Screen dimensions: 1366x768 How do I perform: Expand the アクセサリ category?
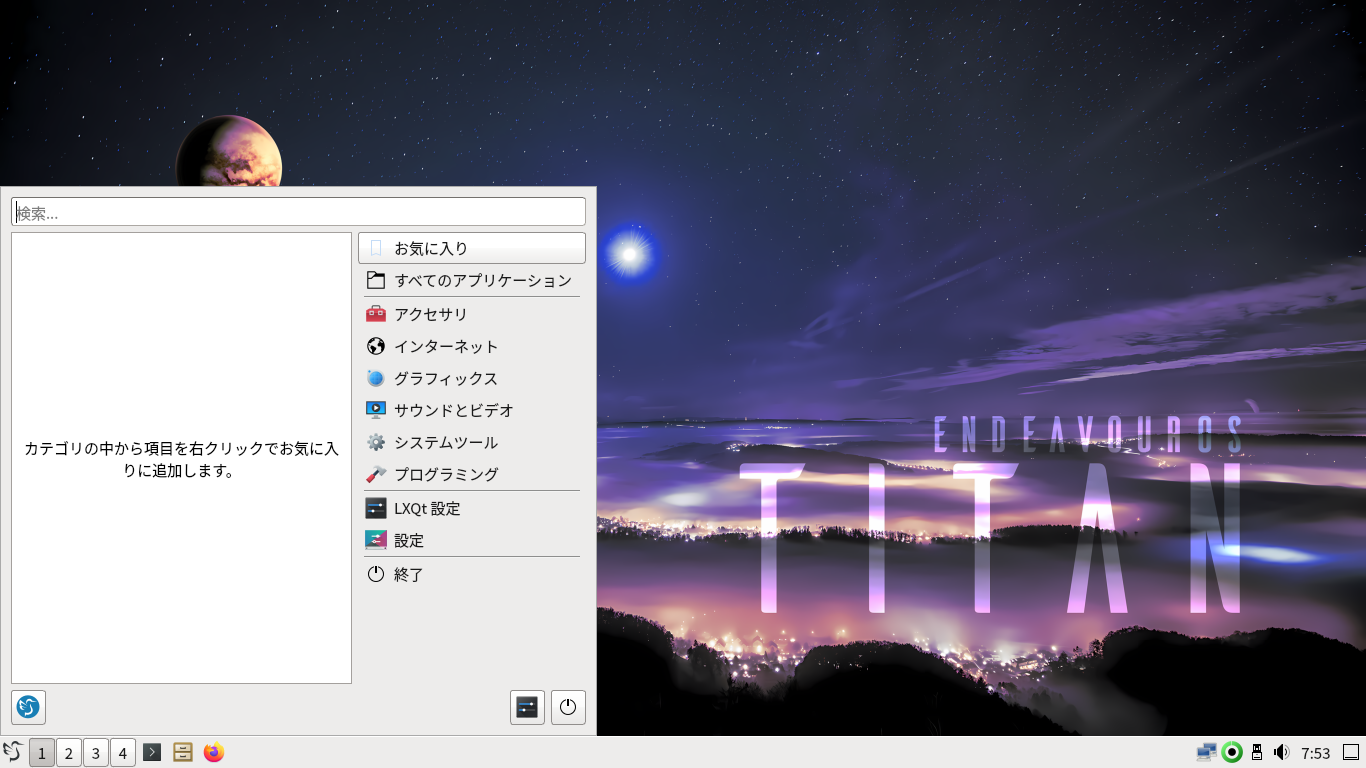[x=471, y=314]
